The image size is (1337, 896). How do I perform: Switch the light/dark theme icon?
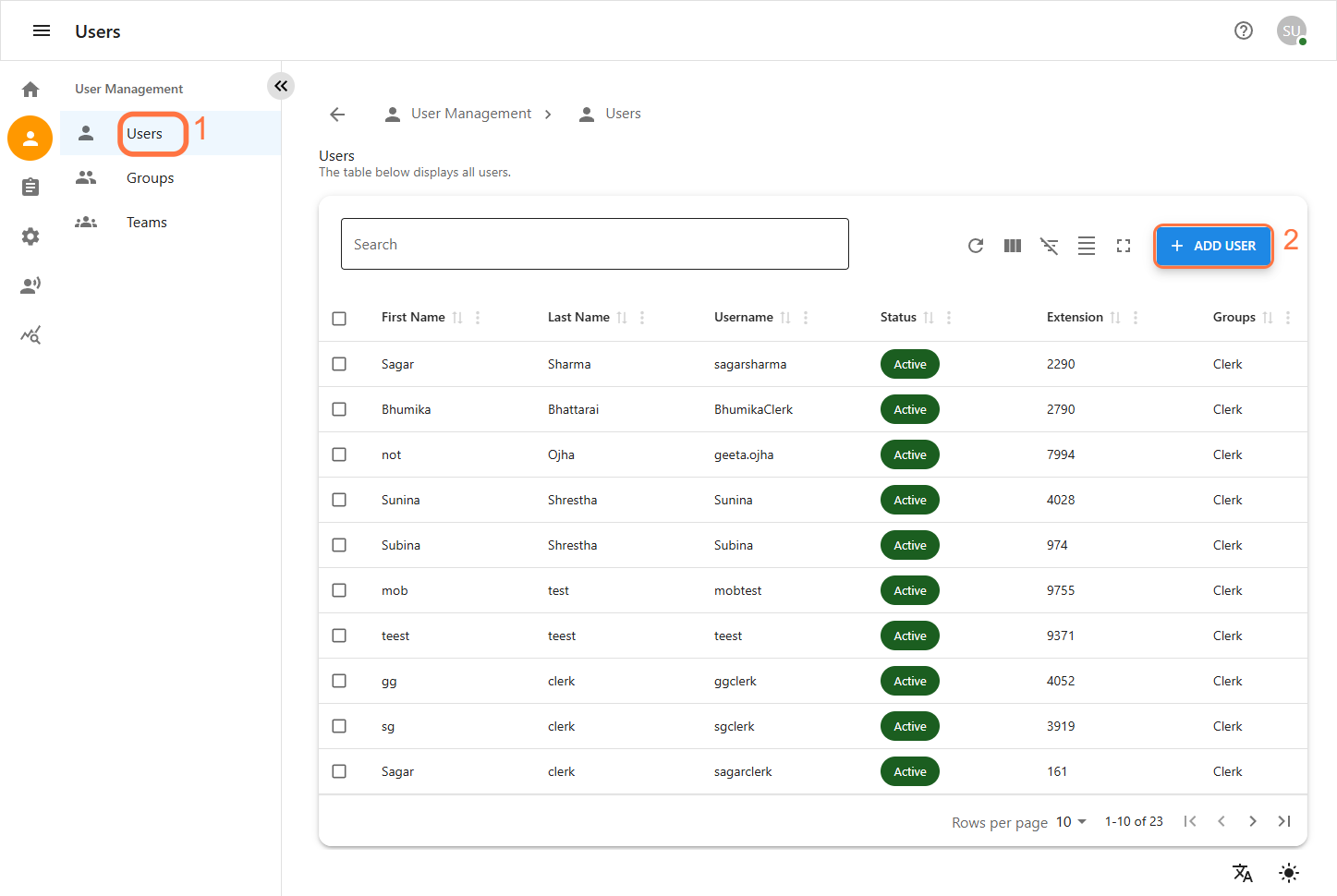(1289, 873)
